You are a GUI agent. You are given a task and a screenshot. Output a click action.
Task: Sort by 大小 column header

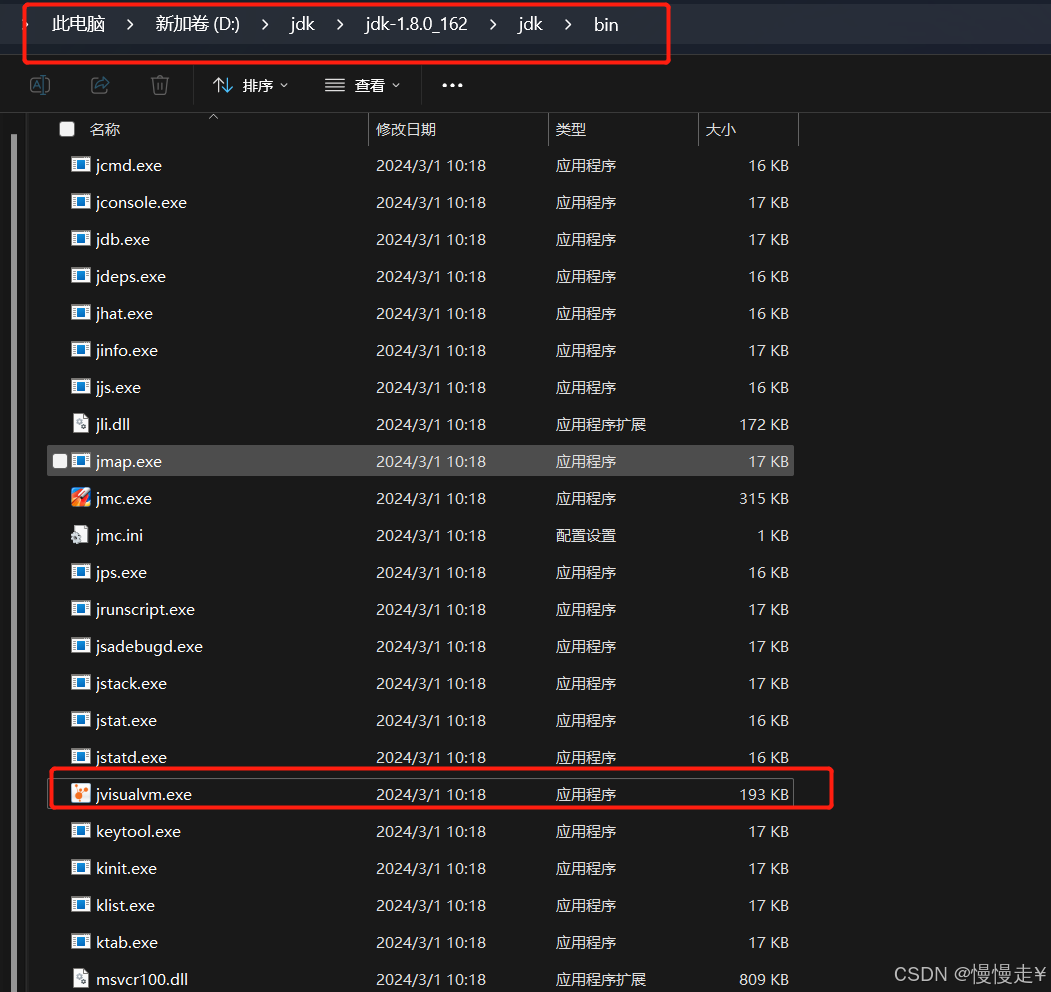coord(721,129)
